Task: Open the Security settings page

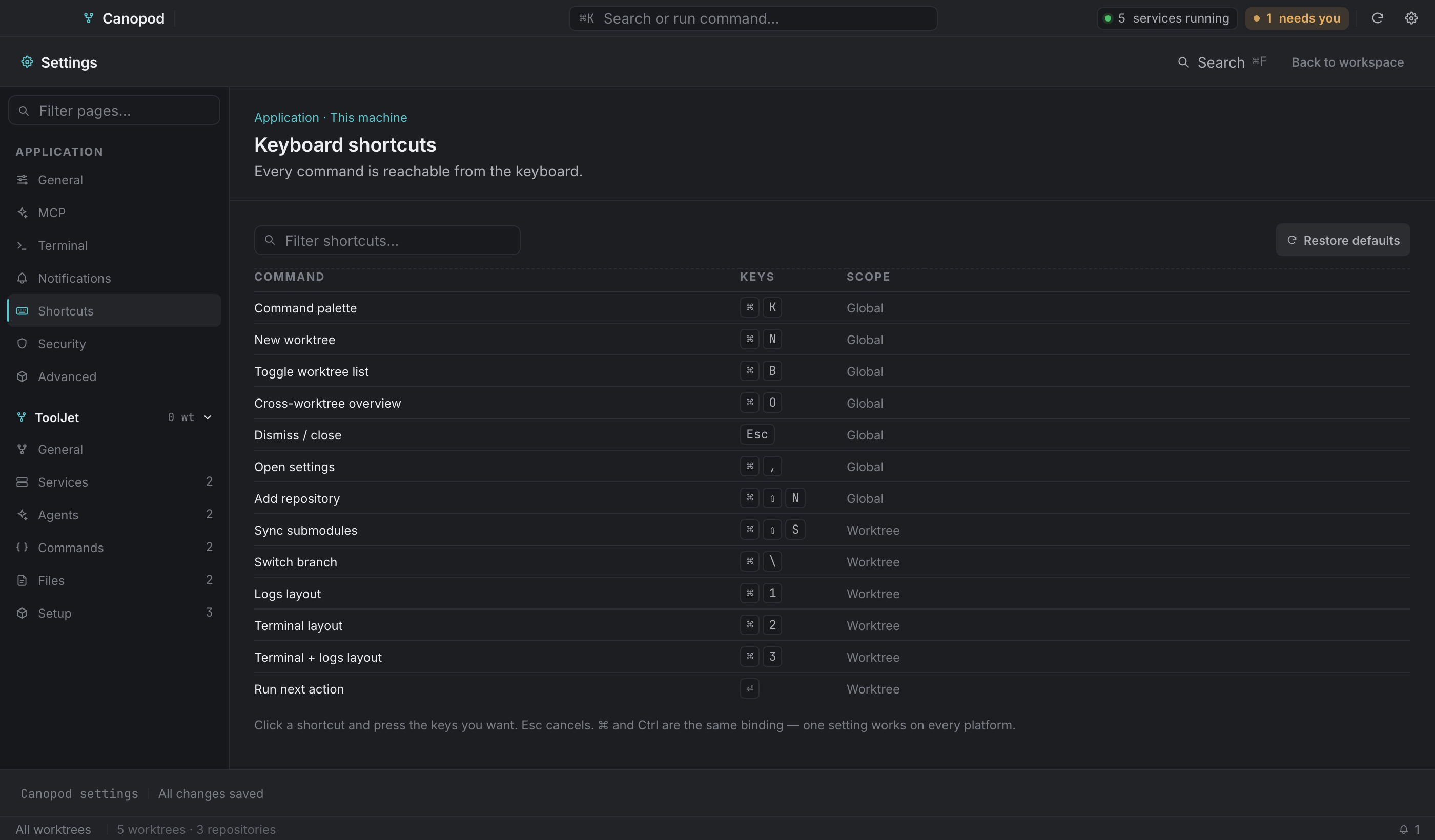Action: (114, 344)
